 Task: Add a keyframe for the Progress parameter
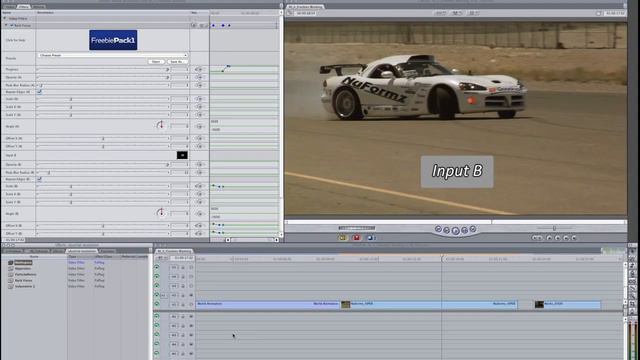tap(200, 70)
